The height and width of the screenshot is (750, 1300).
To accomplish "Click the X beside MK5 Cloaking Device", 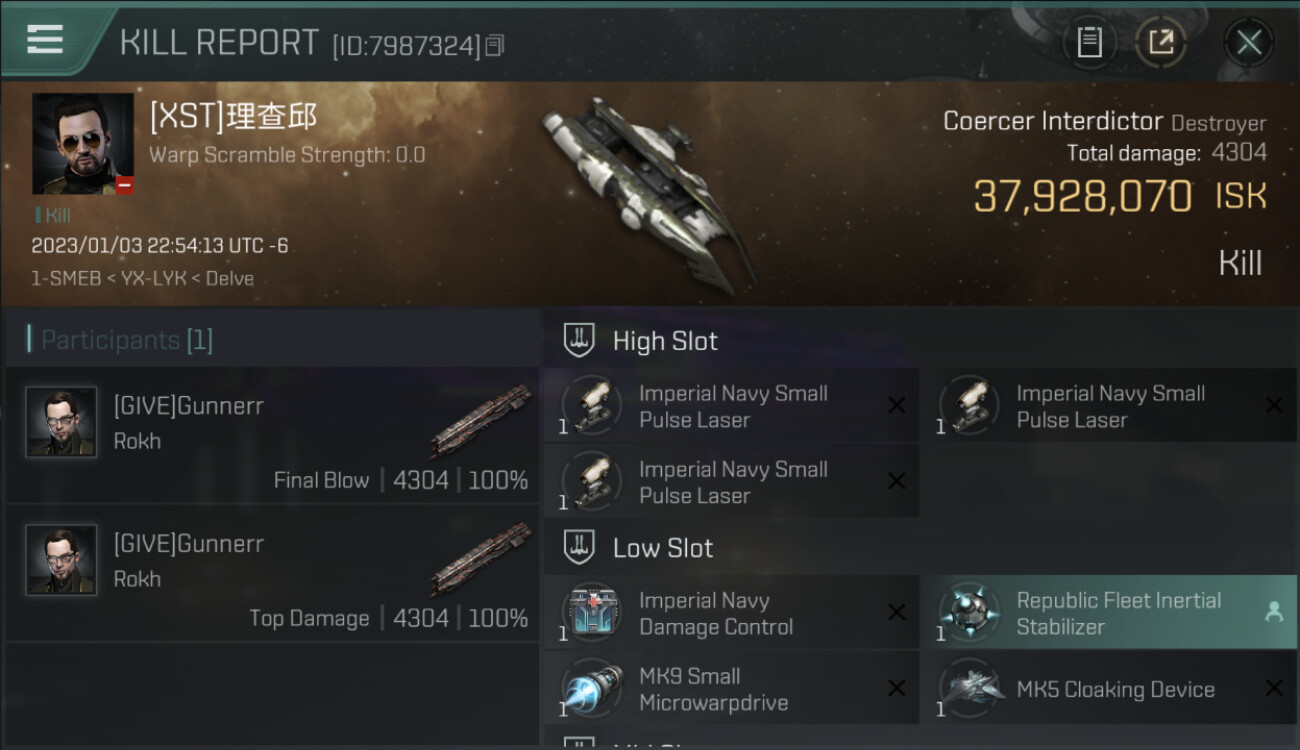I will coord(1274,688).
